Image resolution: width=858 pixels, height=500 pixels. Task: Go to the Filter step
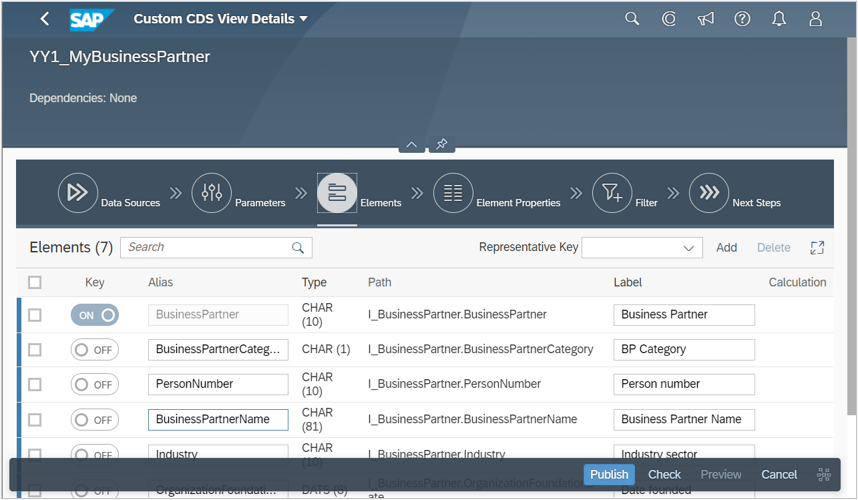tap(612, 193)
